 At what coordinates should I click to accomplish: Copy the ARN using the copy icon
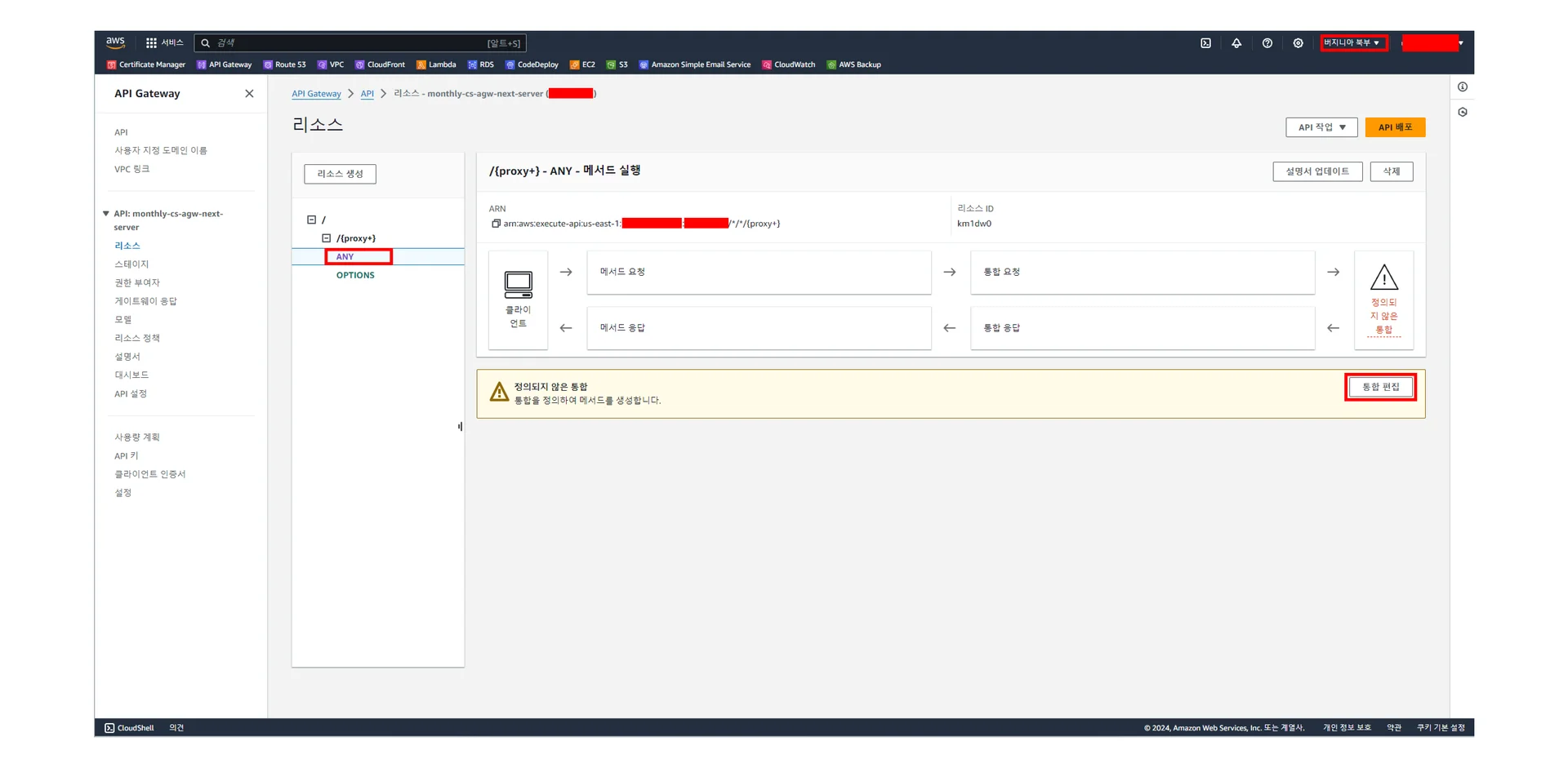click(496, 224)
